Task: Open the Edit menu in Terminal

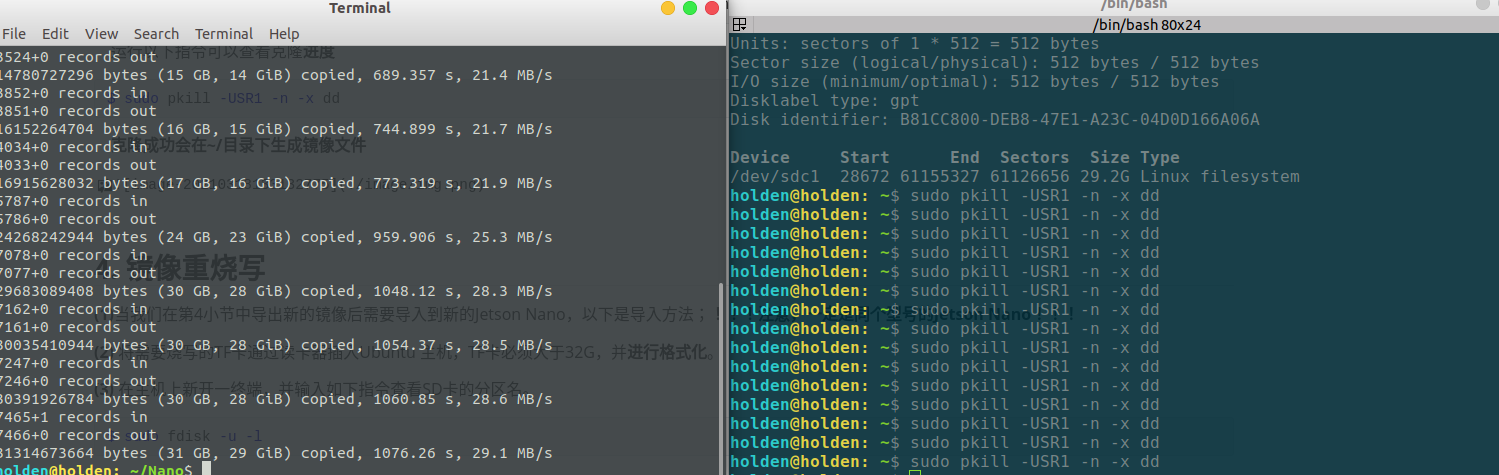Action: [x=56, y=34]
